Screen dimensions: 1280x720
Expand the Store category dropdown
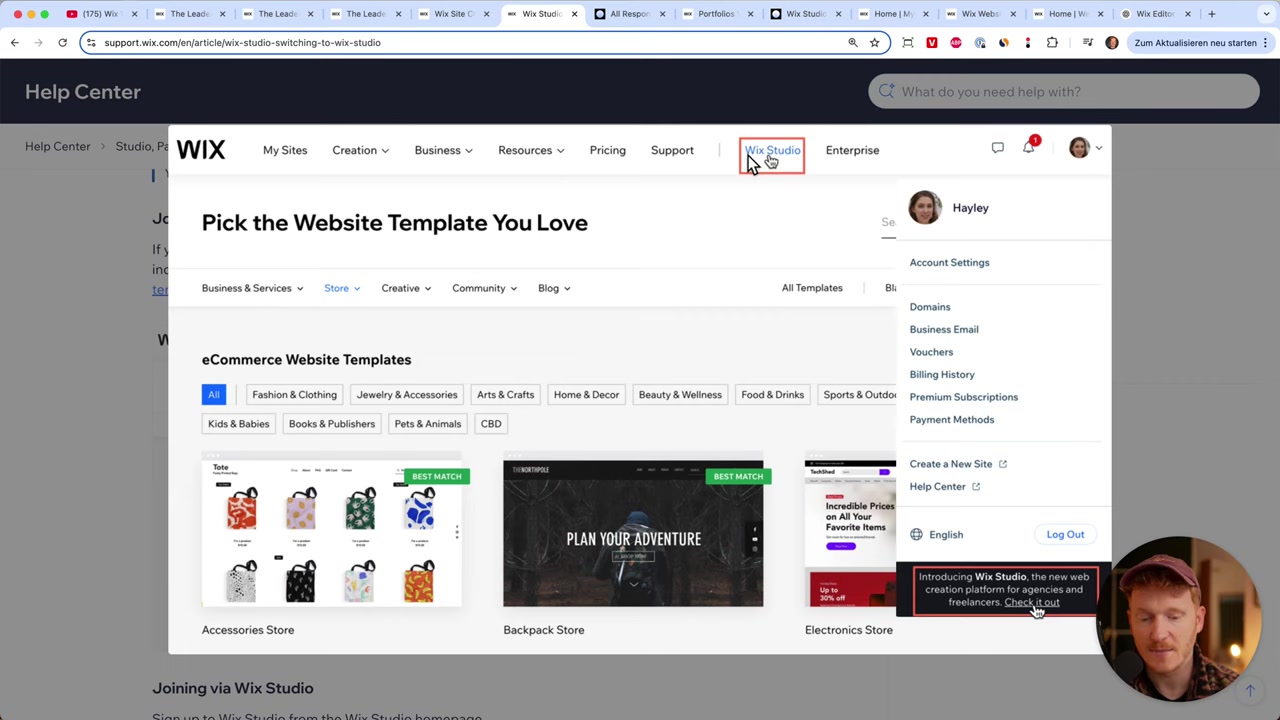[x=342, y=288]
